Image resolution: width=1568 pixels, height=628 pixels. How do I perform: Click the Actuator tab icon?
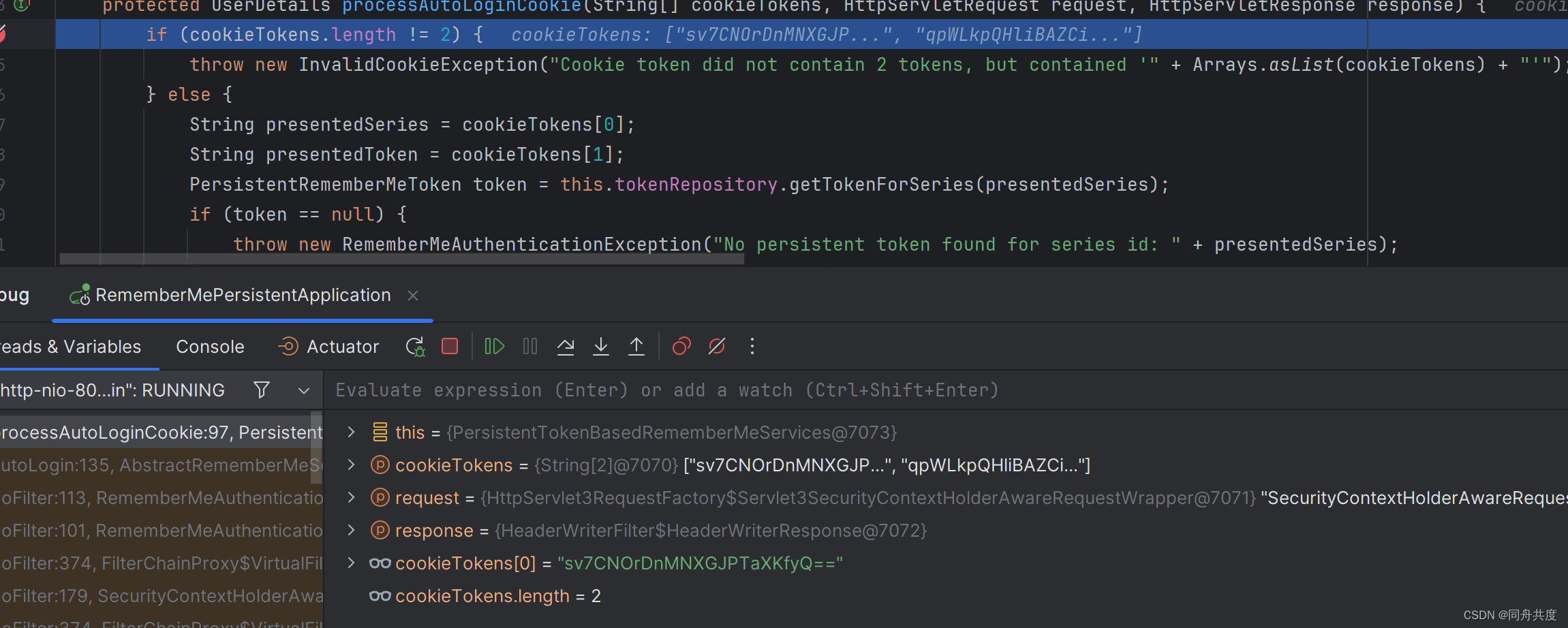[288, 347]
